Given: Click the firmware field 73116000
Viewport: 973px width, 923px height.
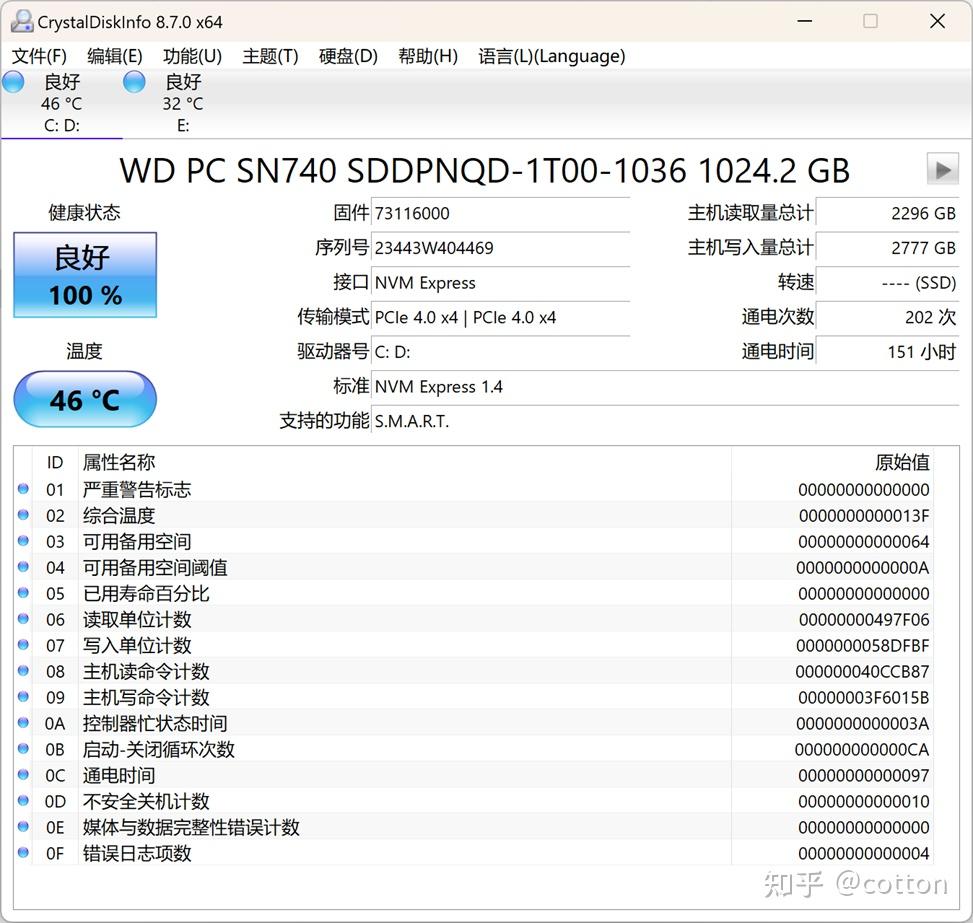Looking at the screenshot, I should coord(501,213).
